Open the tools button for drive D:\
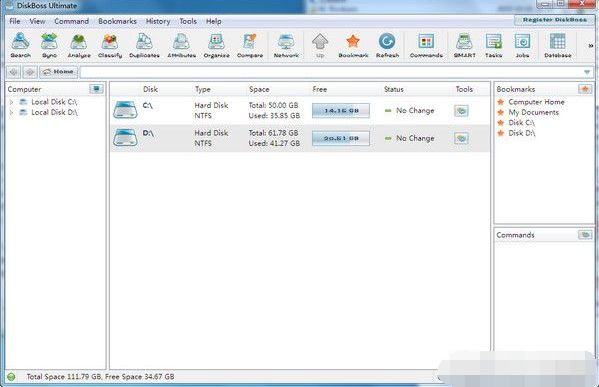 pyautogui.click(x=461, y=138)
